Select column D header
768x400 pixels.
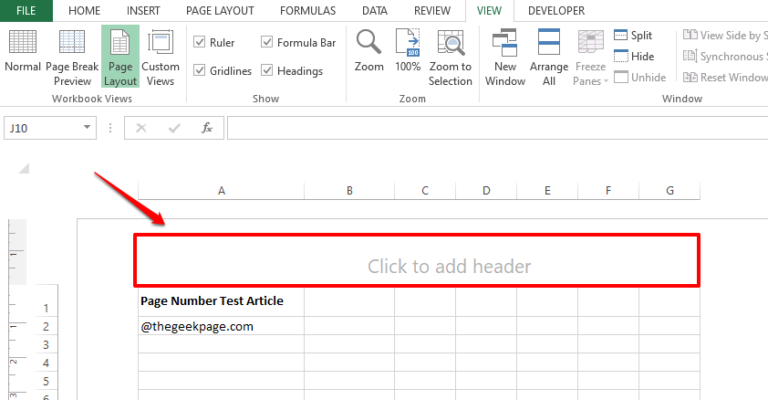(486, 190)
